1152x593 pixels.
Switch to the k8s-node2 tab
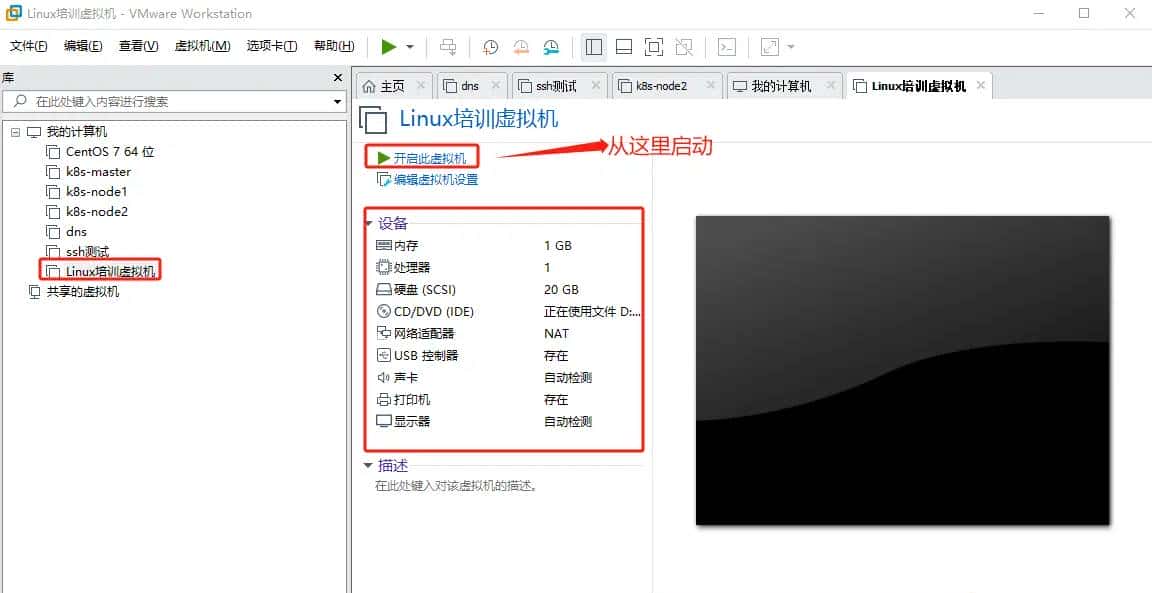click(659, 85)
